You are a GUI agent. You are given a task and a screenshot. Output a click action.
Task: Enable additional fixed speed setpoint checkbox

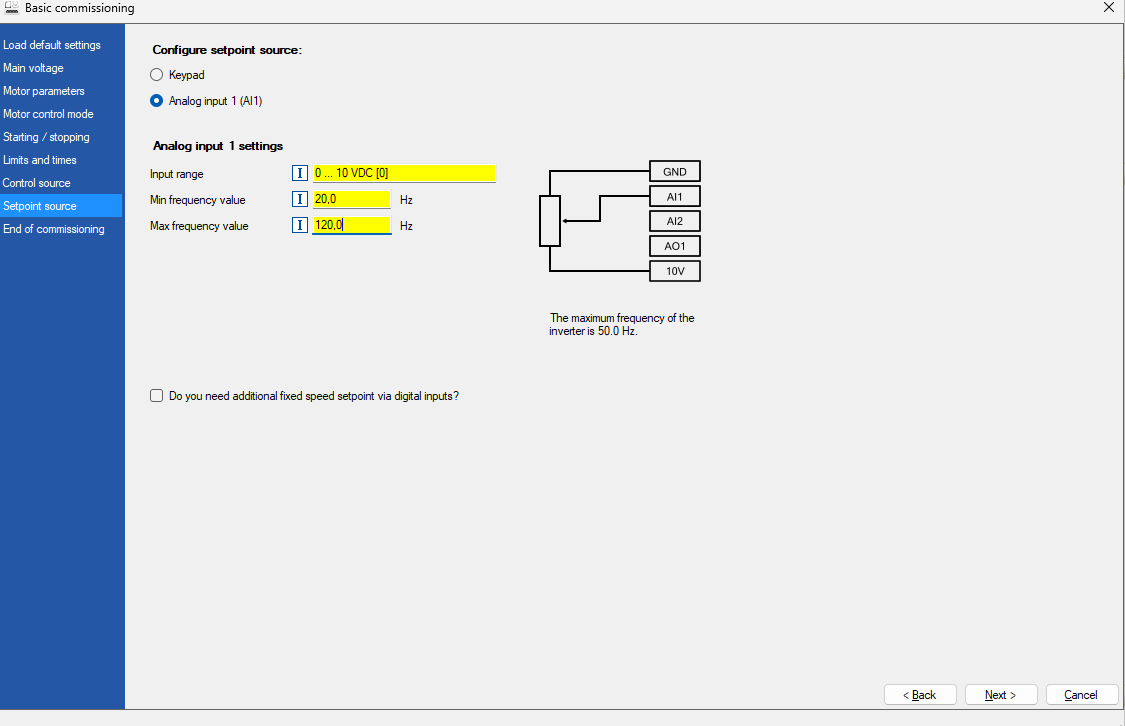pyautogui.click(x=156, y=396)
